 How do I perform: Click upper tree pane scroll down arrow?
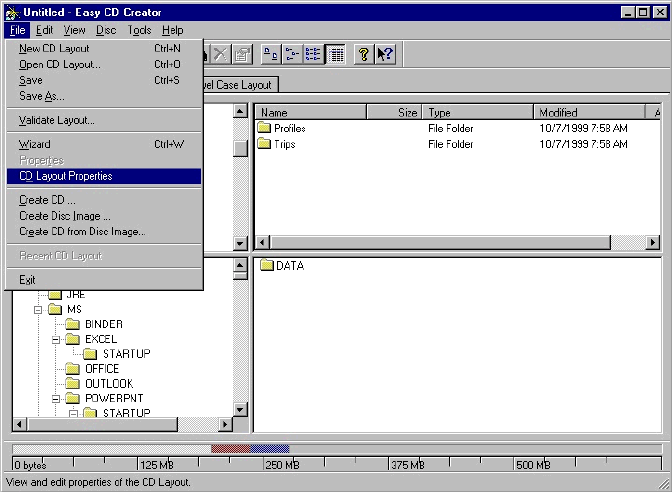[x=240, y=243]
